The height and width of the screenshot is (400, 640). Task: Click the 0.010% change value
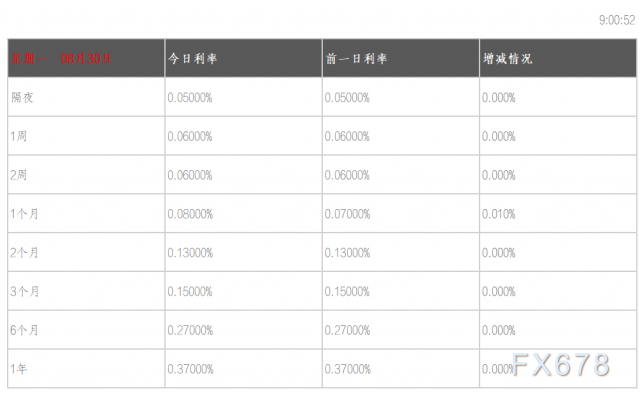point(498,214)
